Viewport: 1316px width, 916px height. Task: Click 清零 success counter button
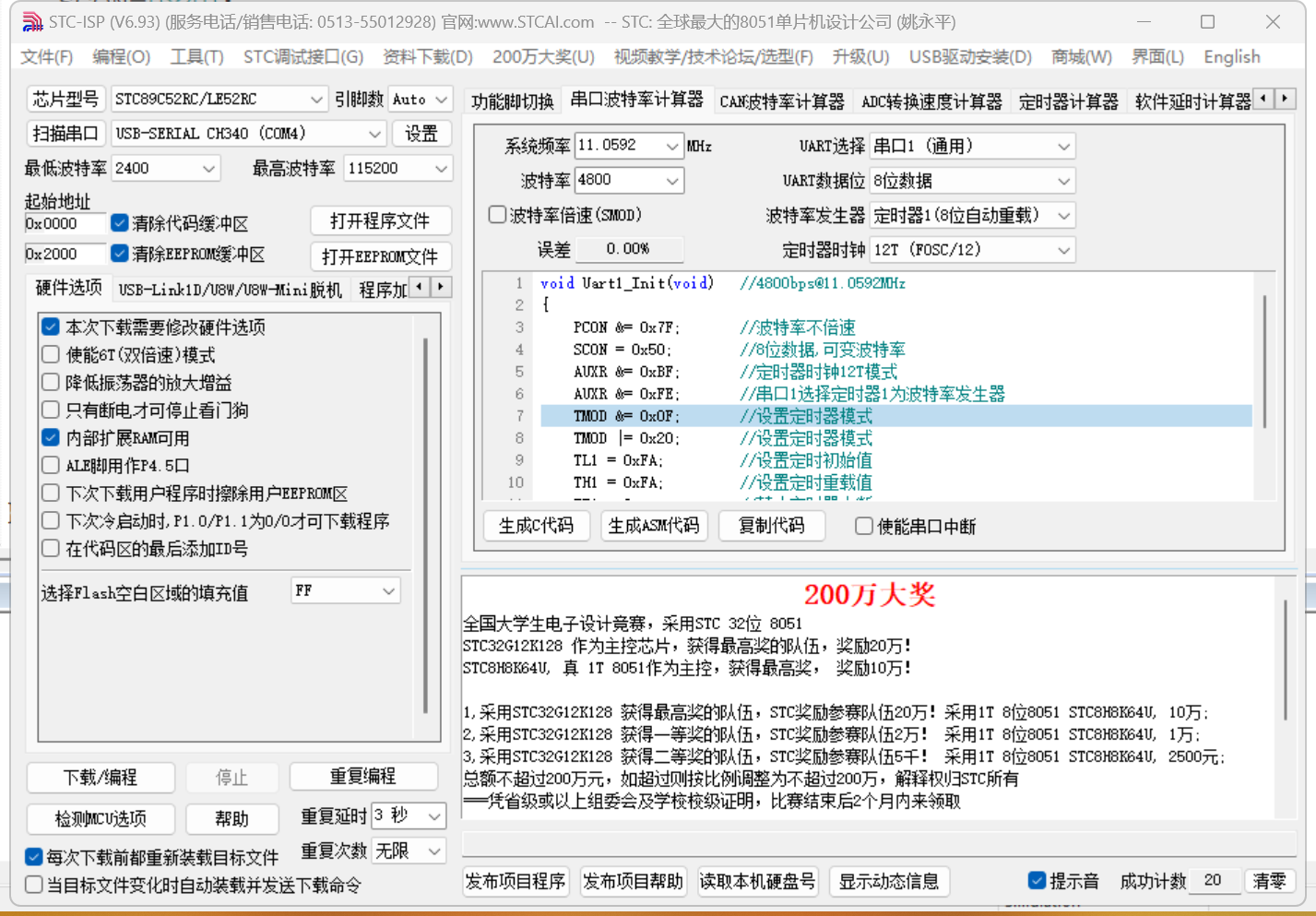[1270, 880]
